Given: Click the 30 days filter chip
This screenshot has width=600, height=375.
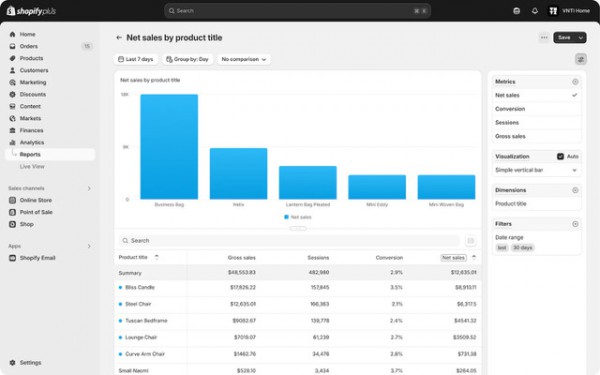Looking at the screenshot, I should (x=522, y=248).
